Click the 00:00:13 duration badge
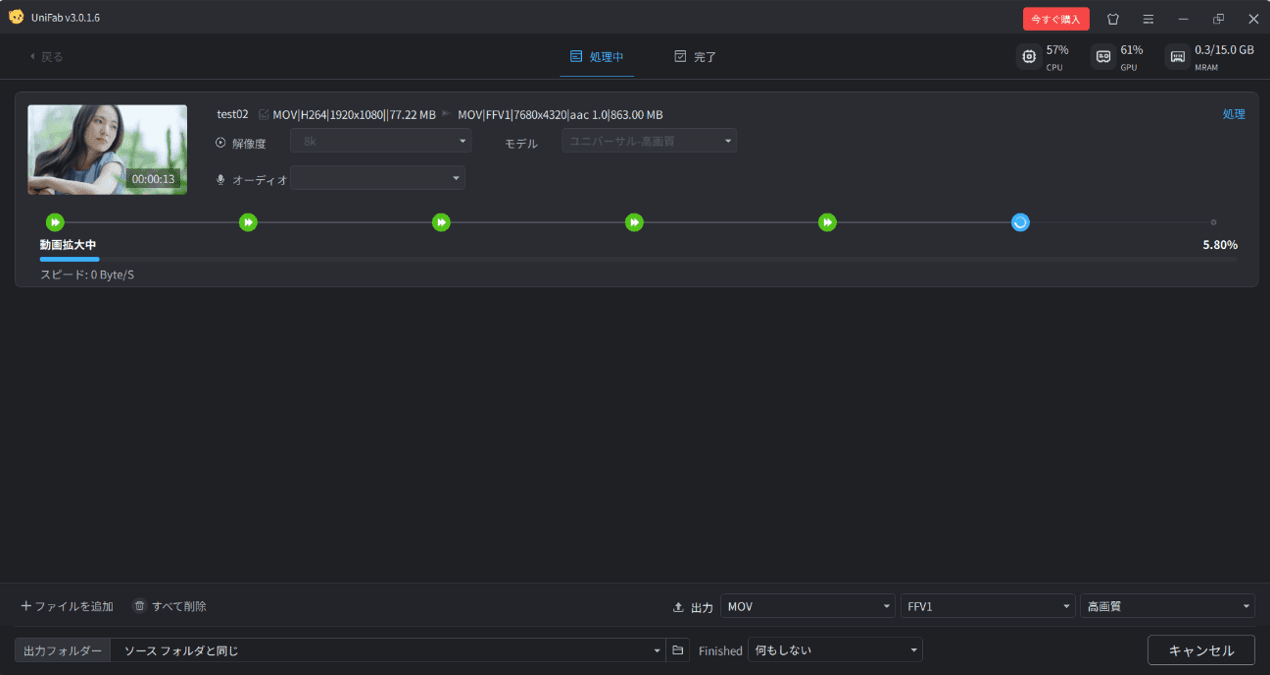Image resolution: width=1270 pixels, height=675 pixels. [153, 179]
